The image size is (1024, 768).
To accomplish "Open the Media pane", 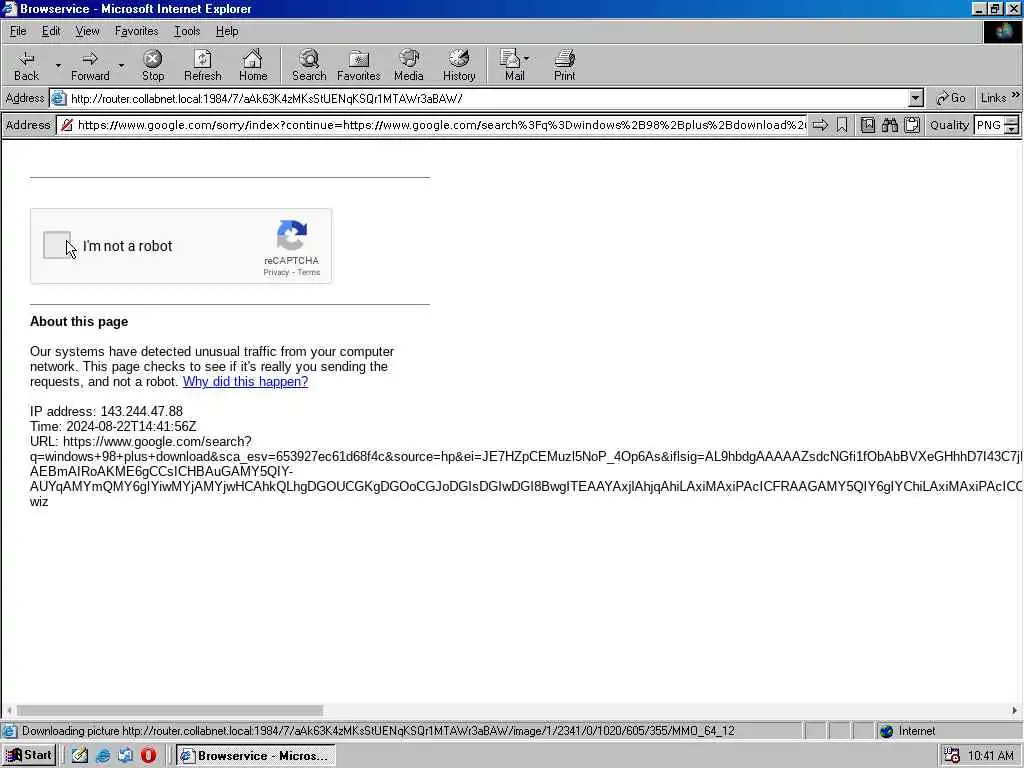I will point(409,65).
